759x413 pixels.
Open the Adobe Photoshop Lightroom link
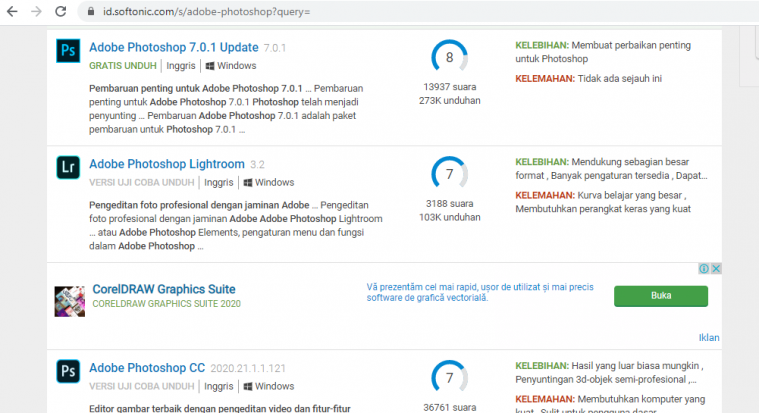point(167,164)
